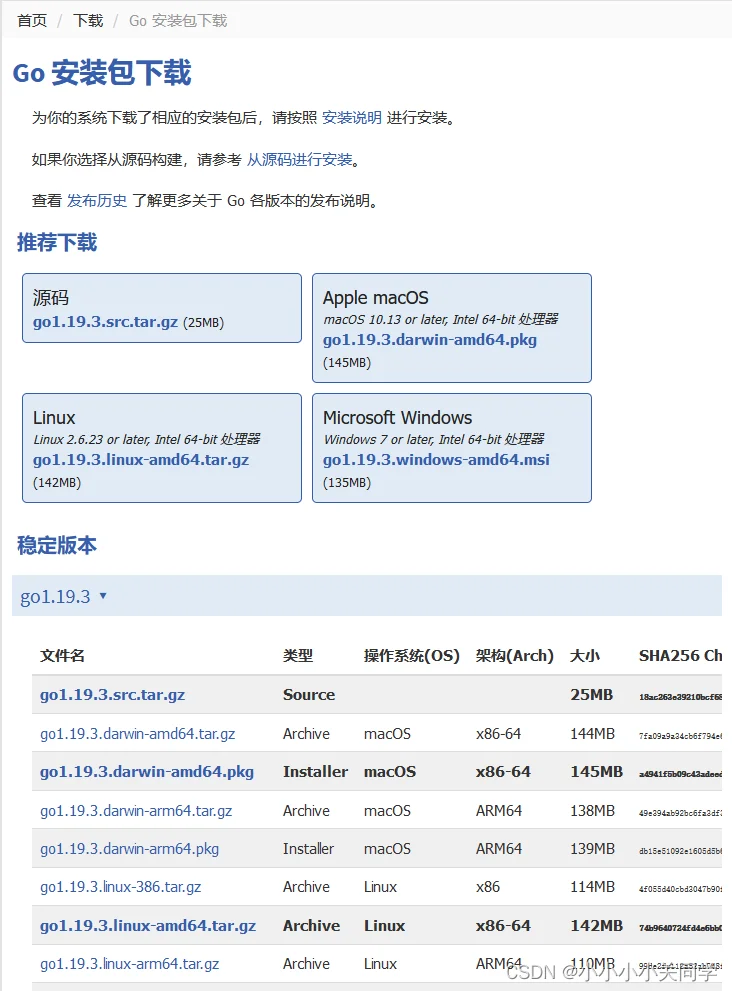
Task: Click go1.19.3.darwin-amd64.tar.gz in table
Action: (138, 734)
